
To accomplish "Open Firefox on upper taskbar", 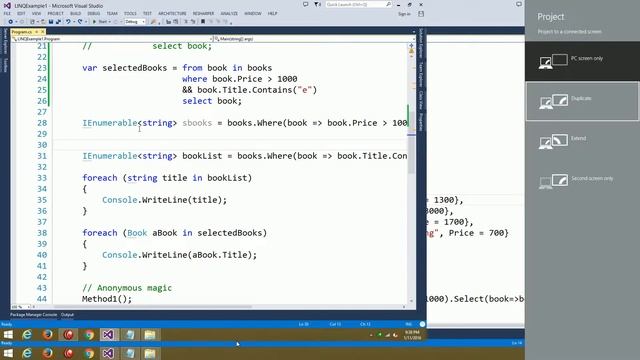I will point(48,335).
